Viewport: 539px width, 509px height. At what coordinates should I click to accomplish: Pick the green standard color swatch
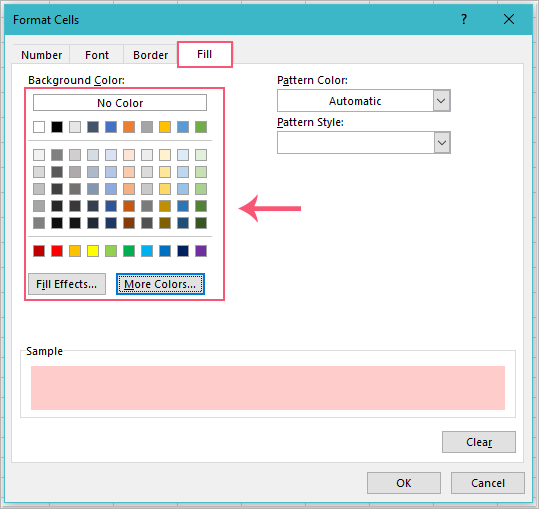(x=129, y=251)
